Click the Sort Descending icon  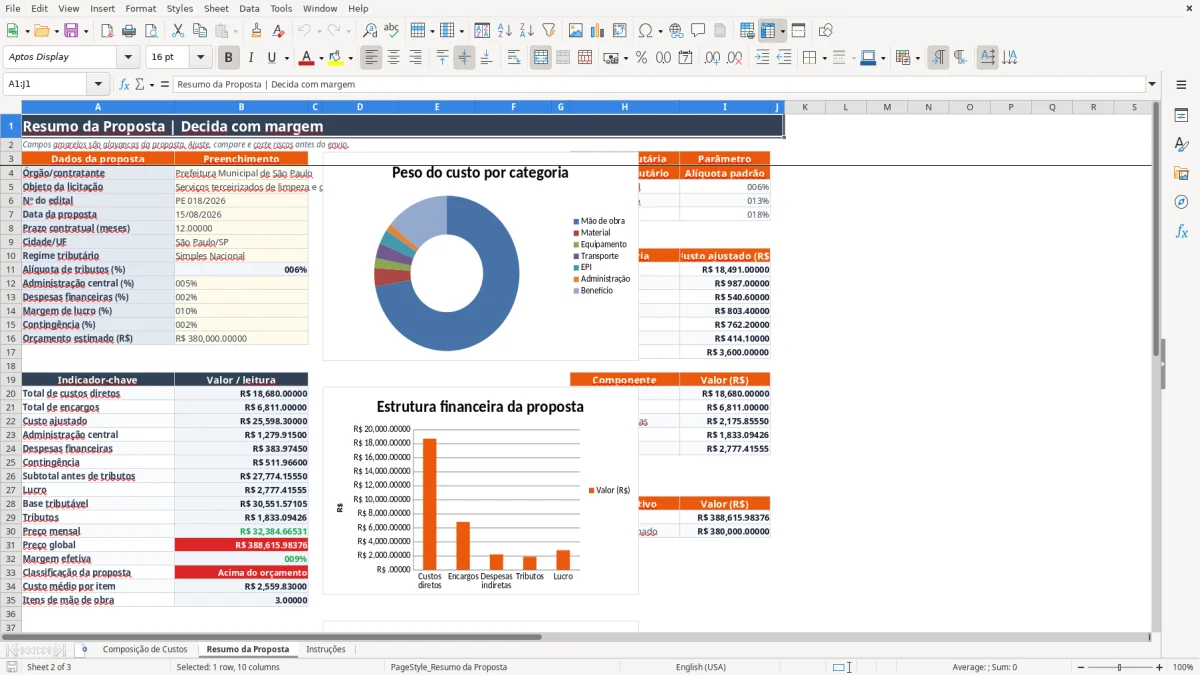527,31
